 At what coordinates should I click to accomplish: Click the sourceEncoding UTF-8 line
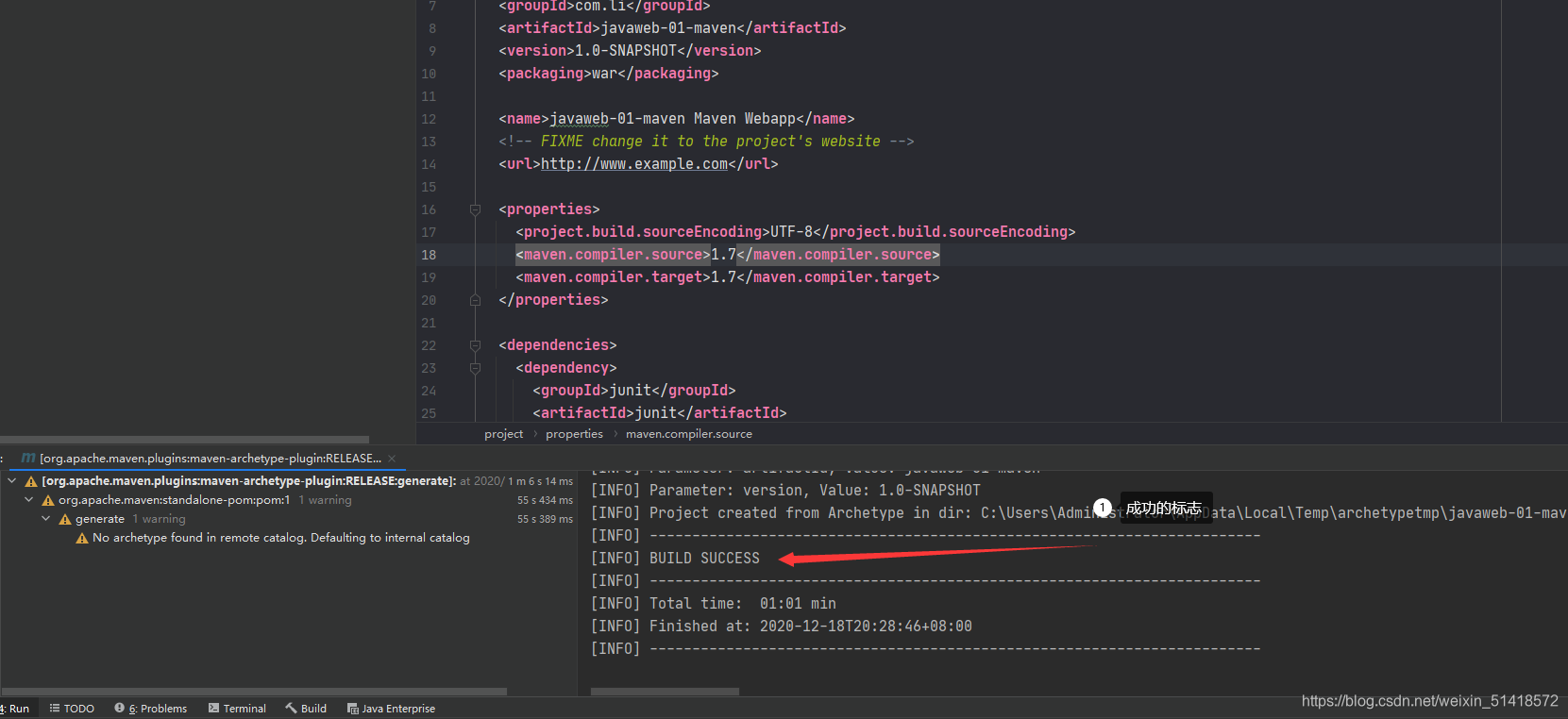click(796, 232)
